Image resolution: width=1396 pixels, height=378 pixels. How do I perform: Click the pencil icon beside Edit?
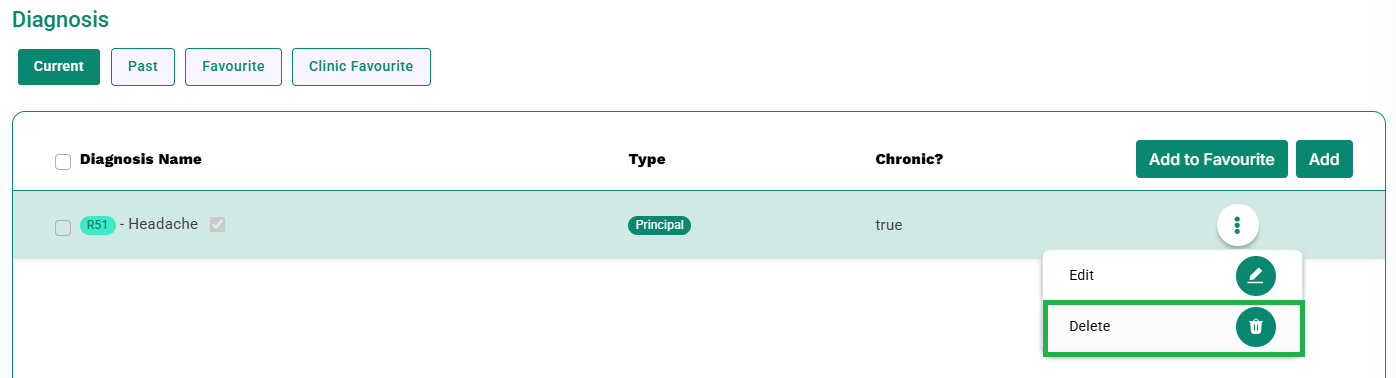pos(1256,276)
